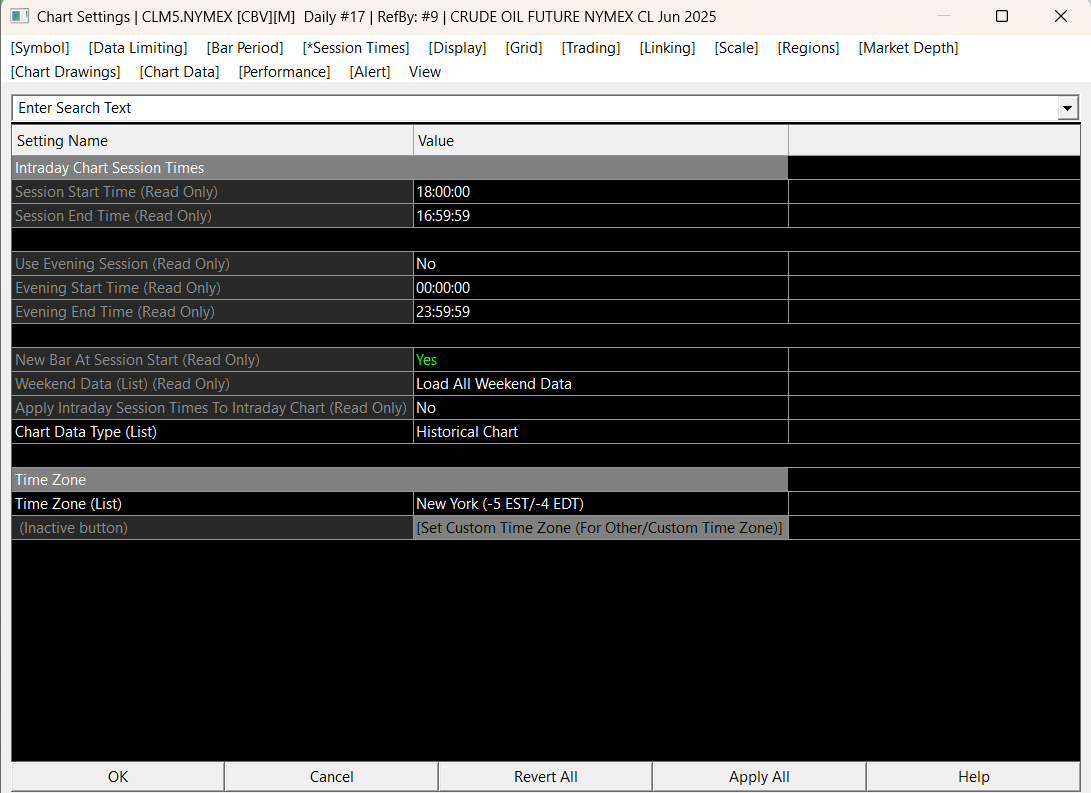This screenshot has width=1091, height=793.
Task: Select the Use Evening Session (Read Only) label
Action: [x=212, y=264]
